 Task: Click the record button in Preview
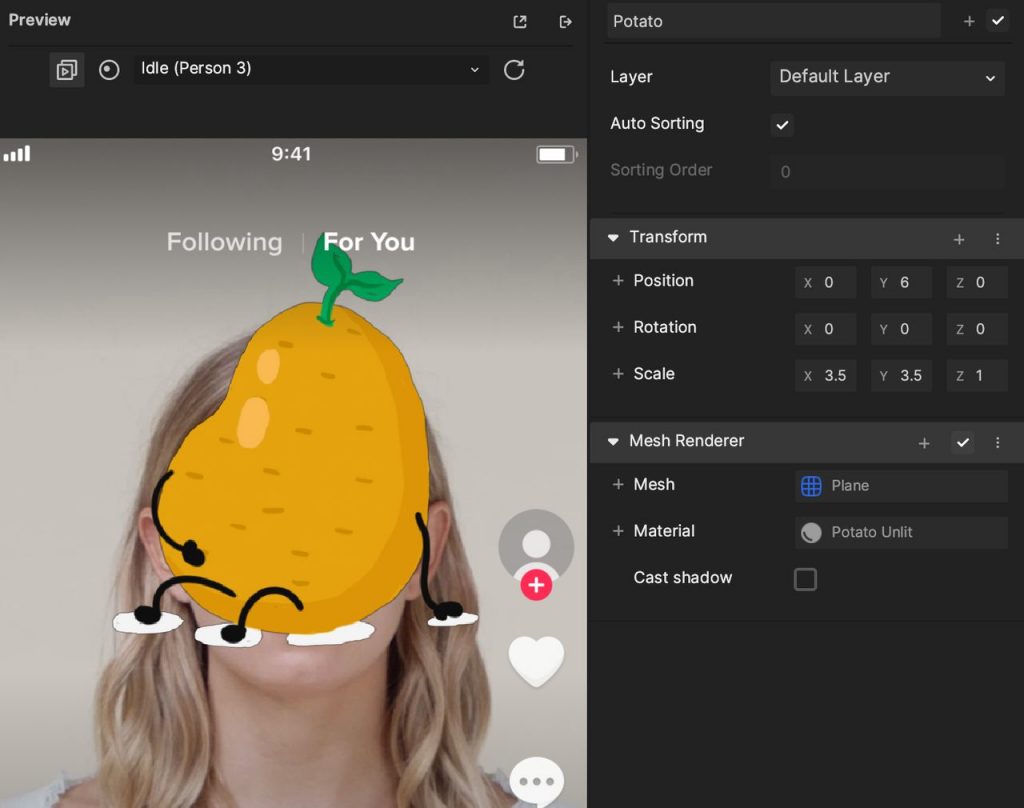(109, 70)
